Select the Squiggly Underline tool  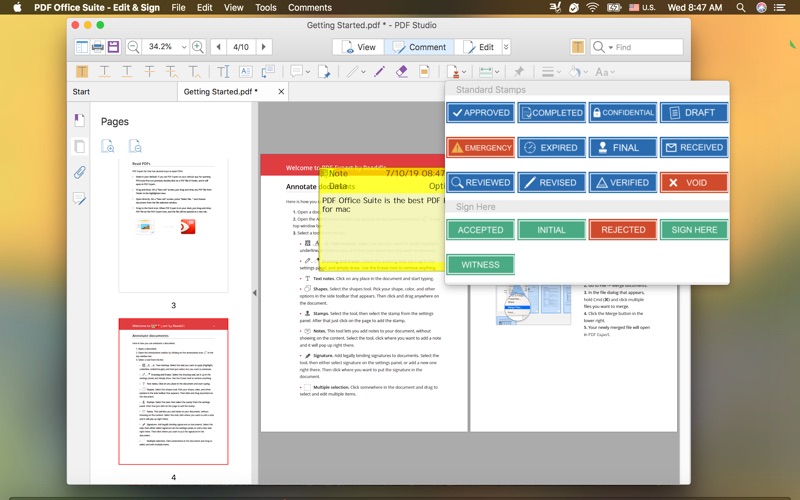[x=105, y=71]
